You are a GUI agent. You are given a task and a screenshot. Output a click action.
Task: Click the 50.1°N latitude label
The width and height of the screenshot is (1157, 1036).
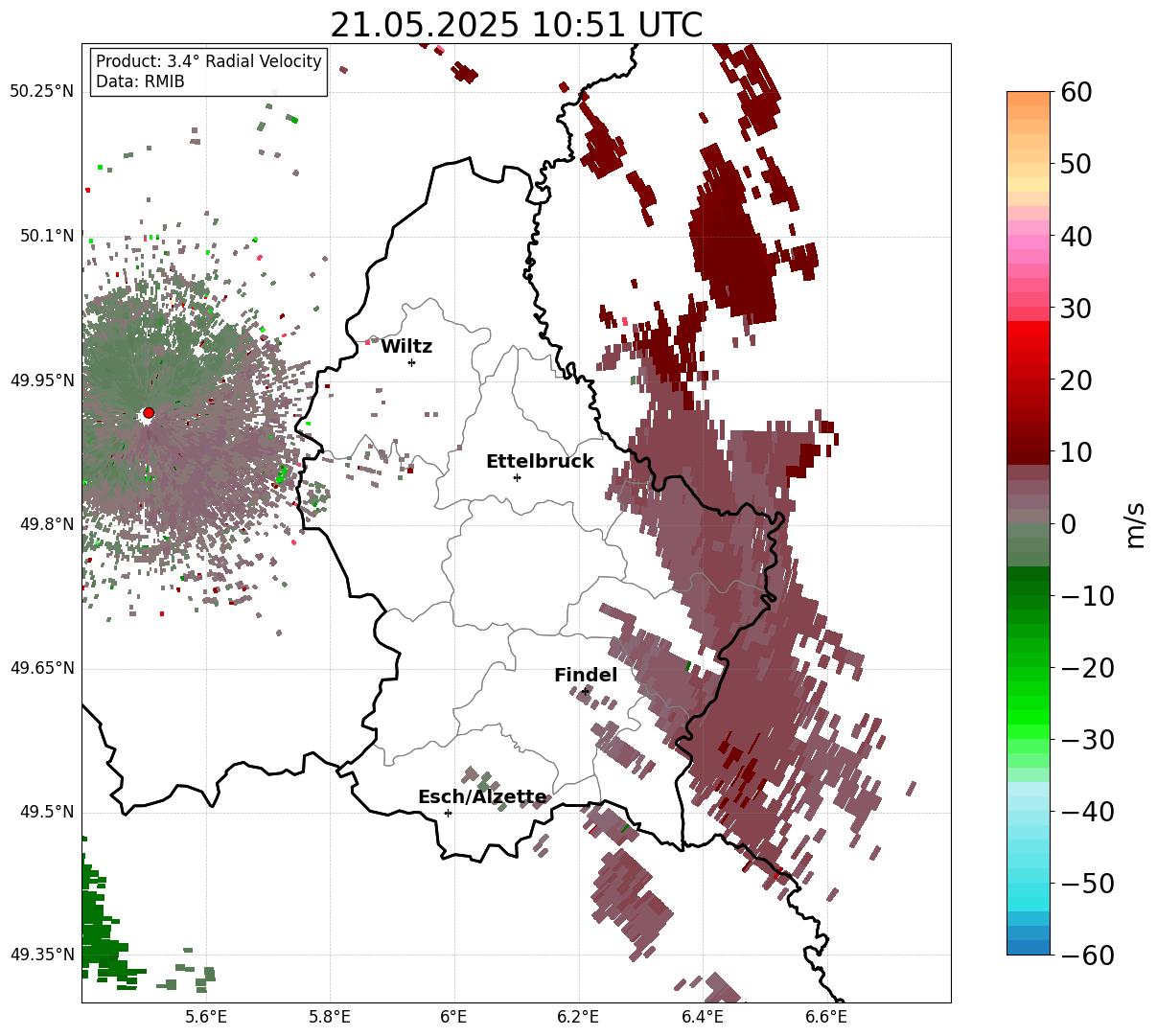46,236
